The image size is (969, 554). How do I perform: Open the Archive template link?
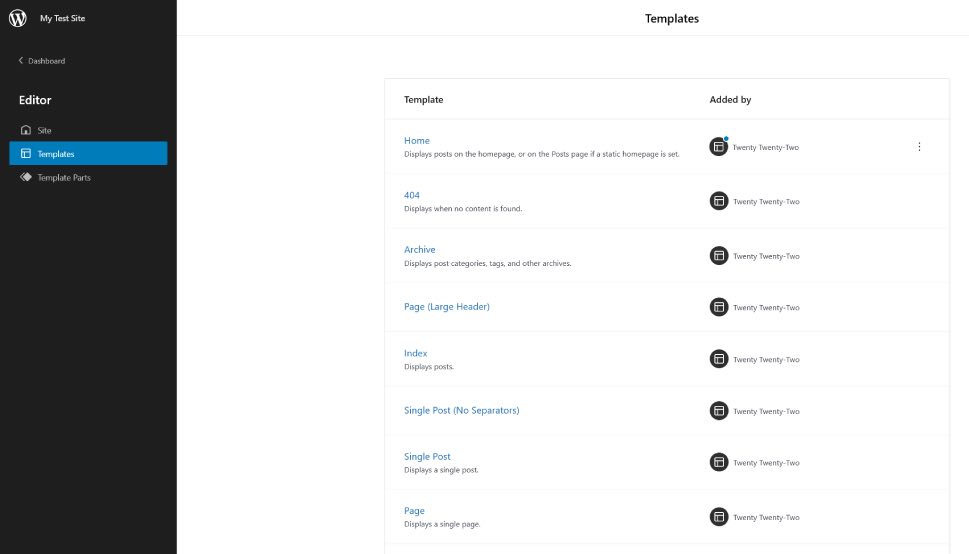click(420, 249)
